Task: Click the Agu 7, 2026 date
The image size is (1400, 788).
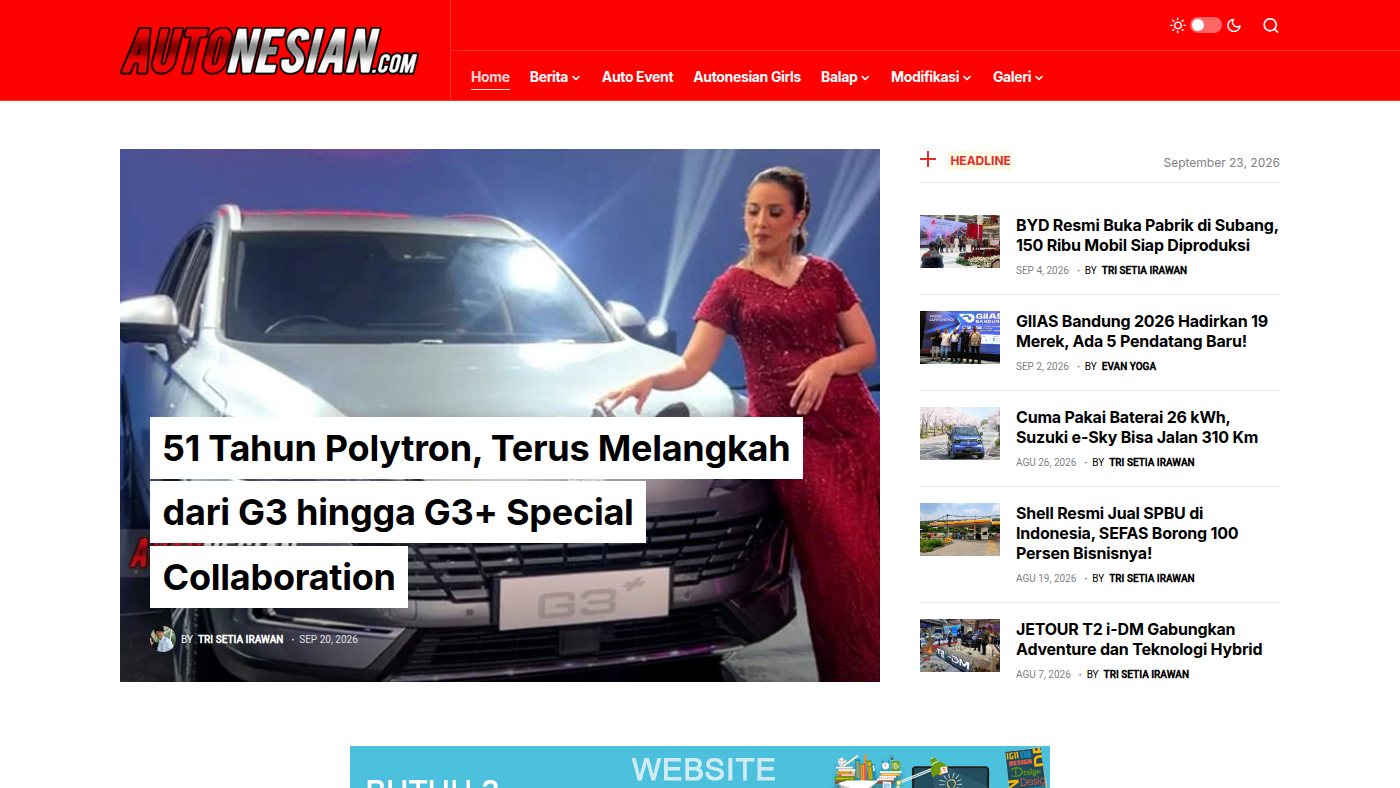Action: pos(1043,674)
